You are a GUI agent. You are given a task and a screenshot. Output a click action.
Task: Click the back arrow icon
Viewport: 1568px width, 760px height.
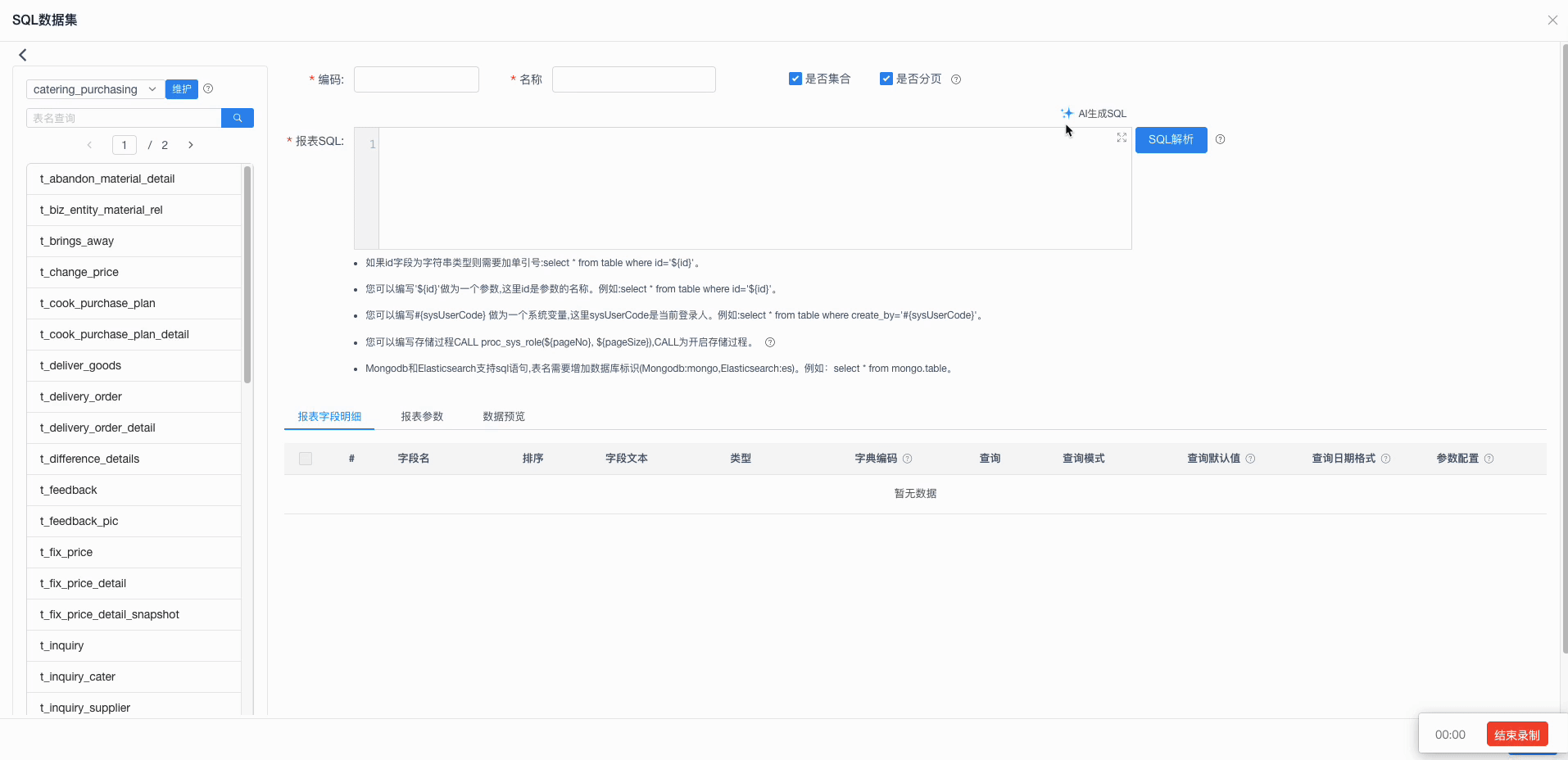pyautogui.click(x=23, y=55)
